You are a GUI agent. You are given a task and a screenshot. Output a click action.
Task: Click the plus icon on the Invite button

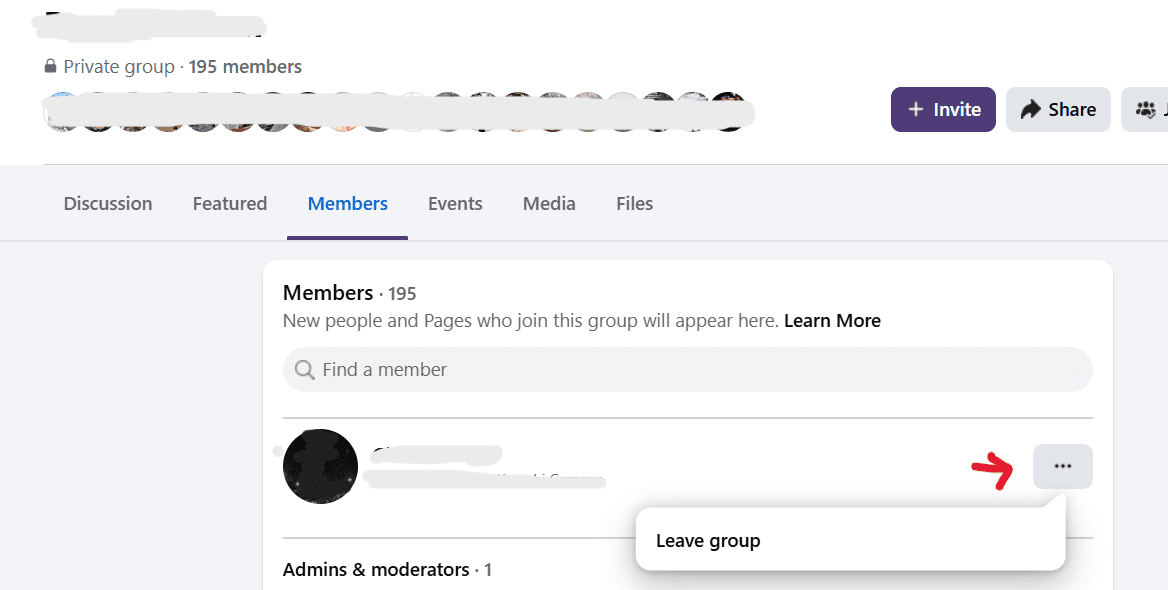coord(917,109)
